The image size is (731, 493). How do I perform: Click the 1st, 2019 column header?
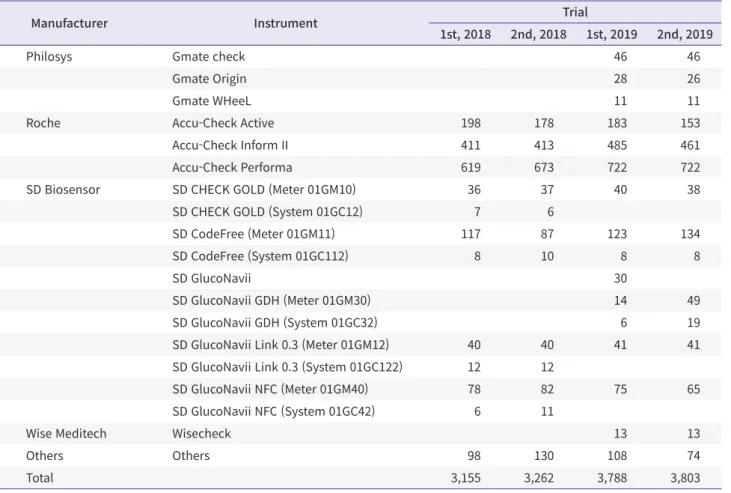coord(612,35)
